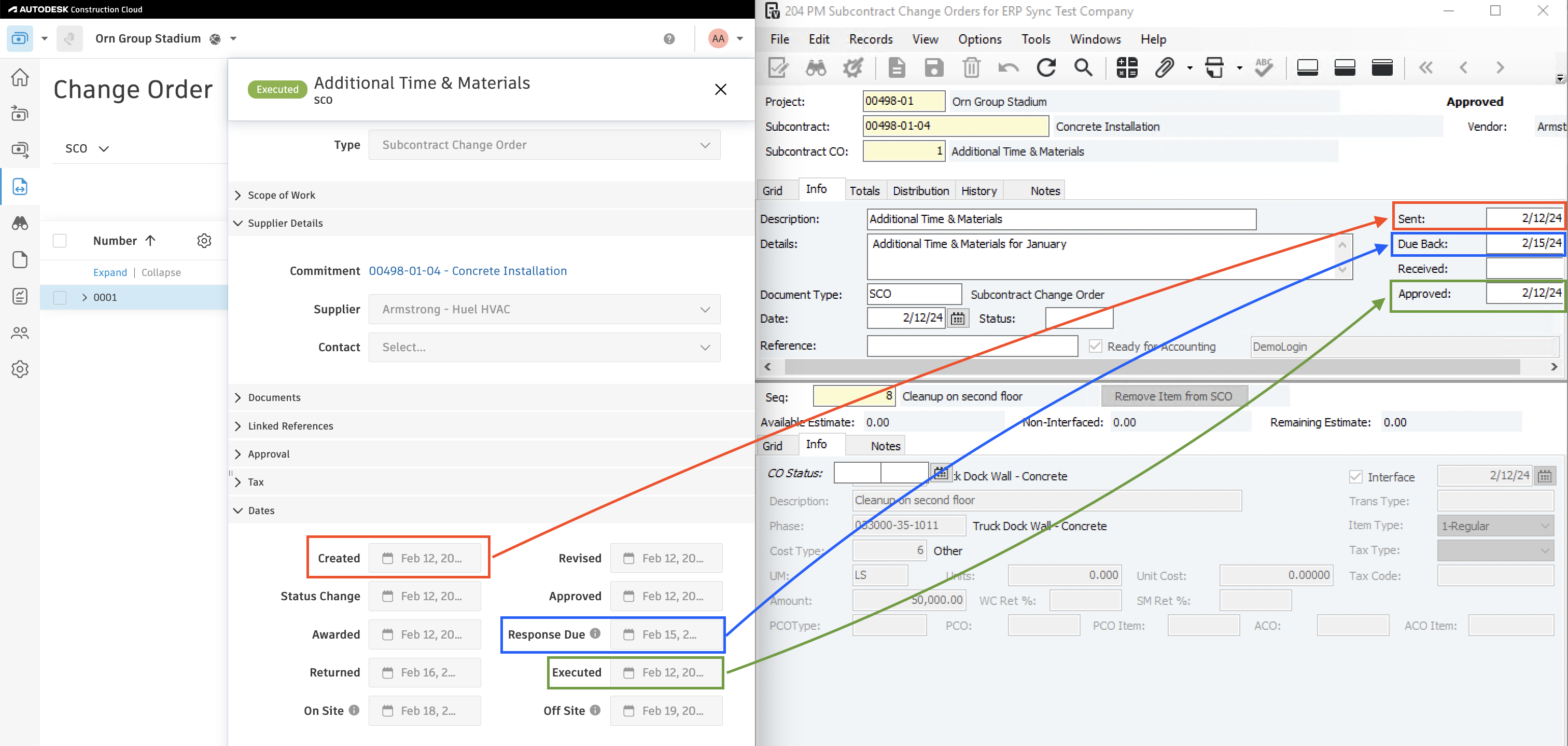Click the Save disk icon in ERP toolbar
Image resolution: width=1568 pixels, height=746 pixels.
point(934,67)
